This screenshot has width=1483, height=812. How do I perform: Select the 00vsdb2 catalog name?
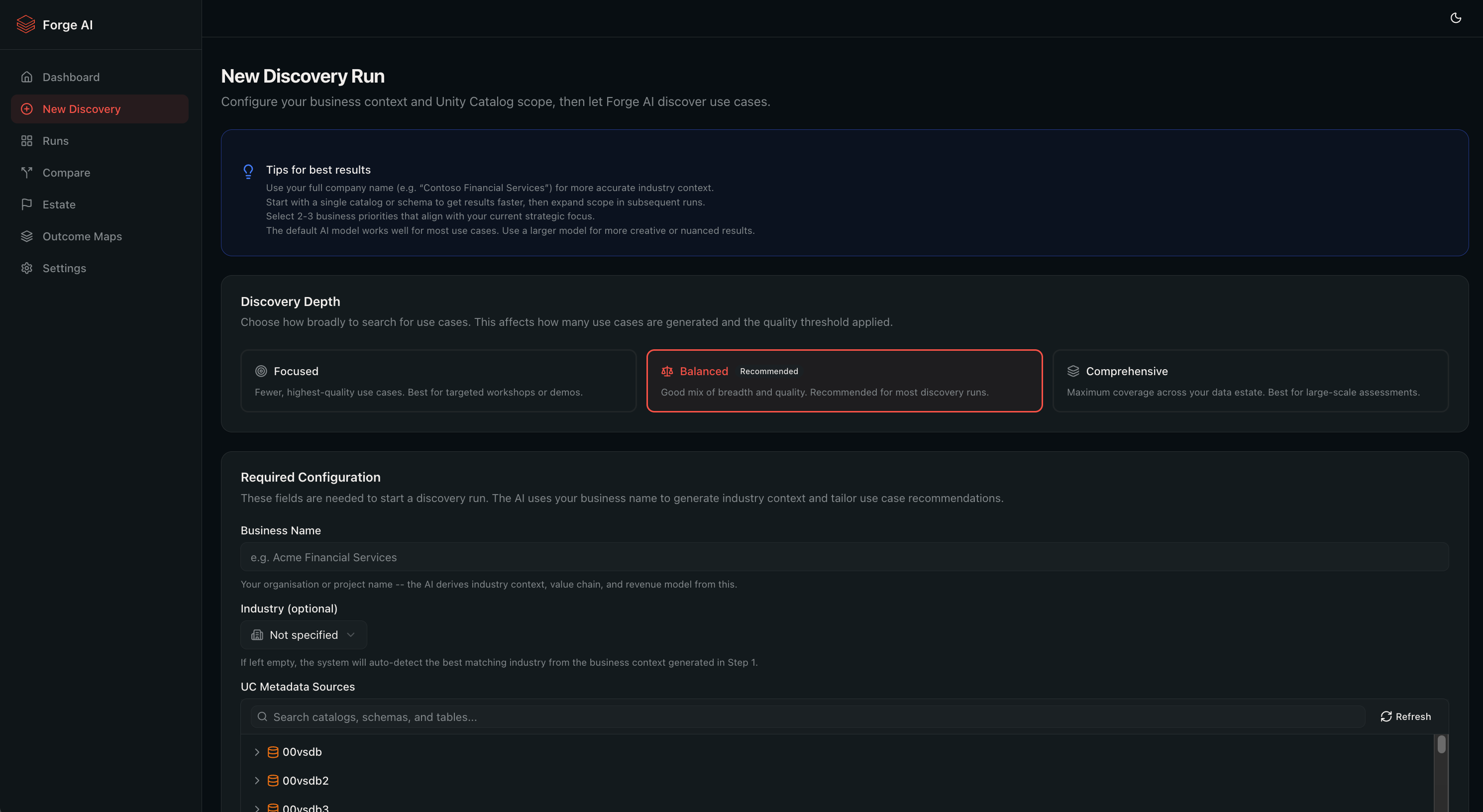point(305,781)
